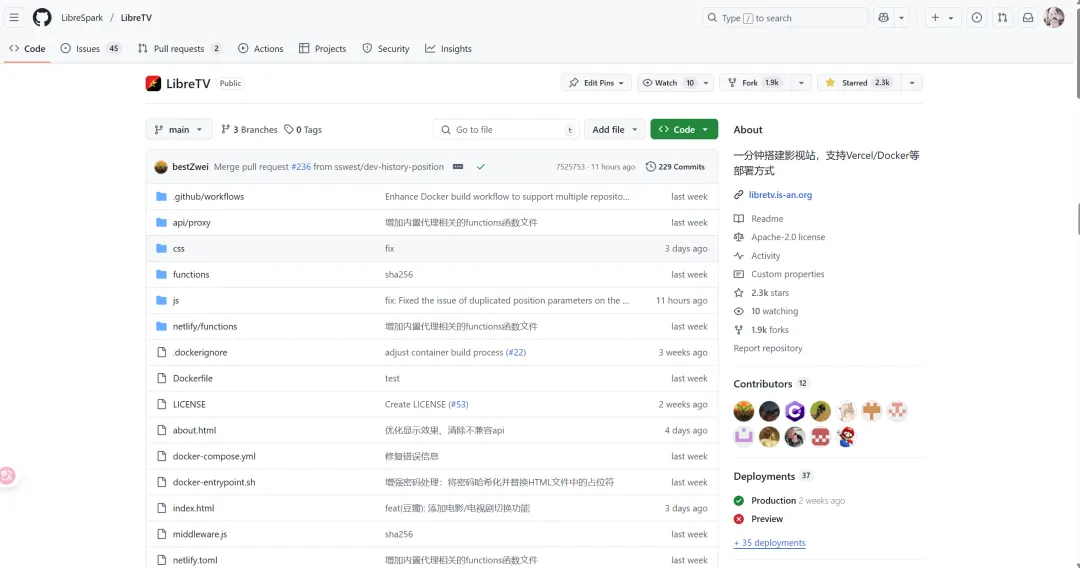Fork the repository
The image size is (1080, 568).
tap(753, 83)
